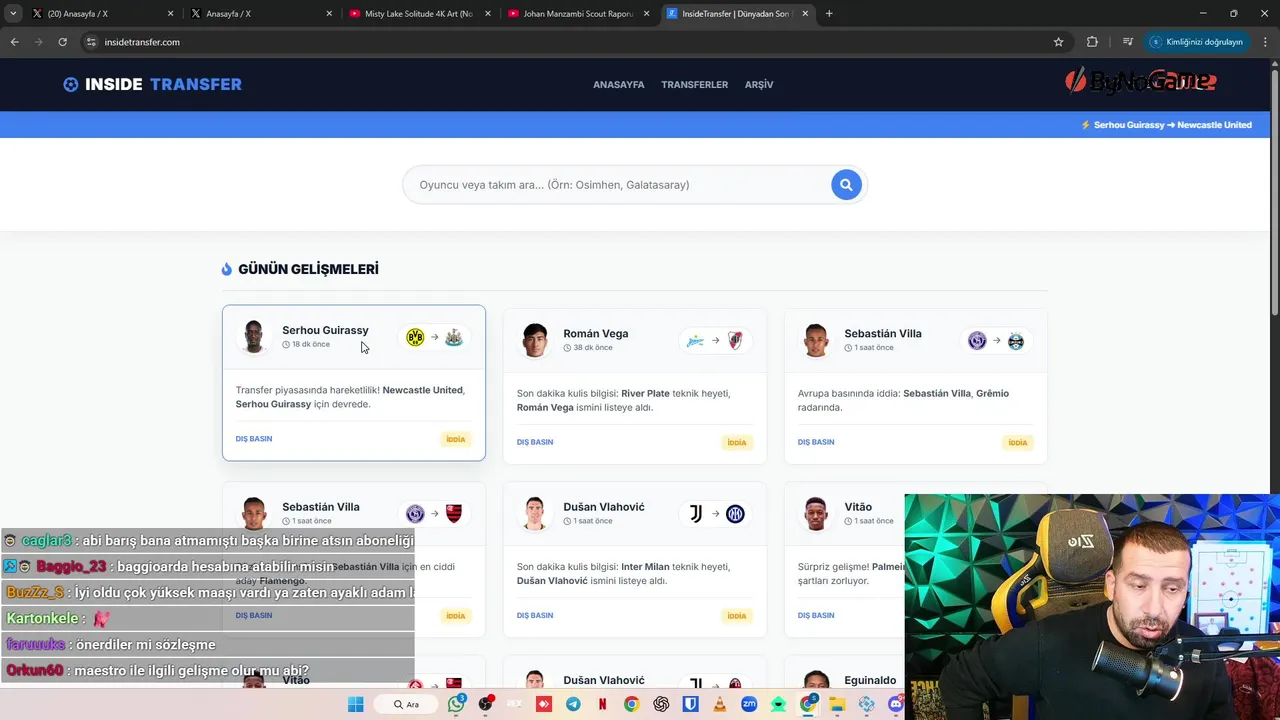Open Zoom from the taskbar
This screenshot has width=1280, height=720.
748,704
